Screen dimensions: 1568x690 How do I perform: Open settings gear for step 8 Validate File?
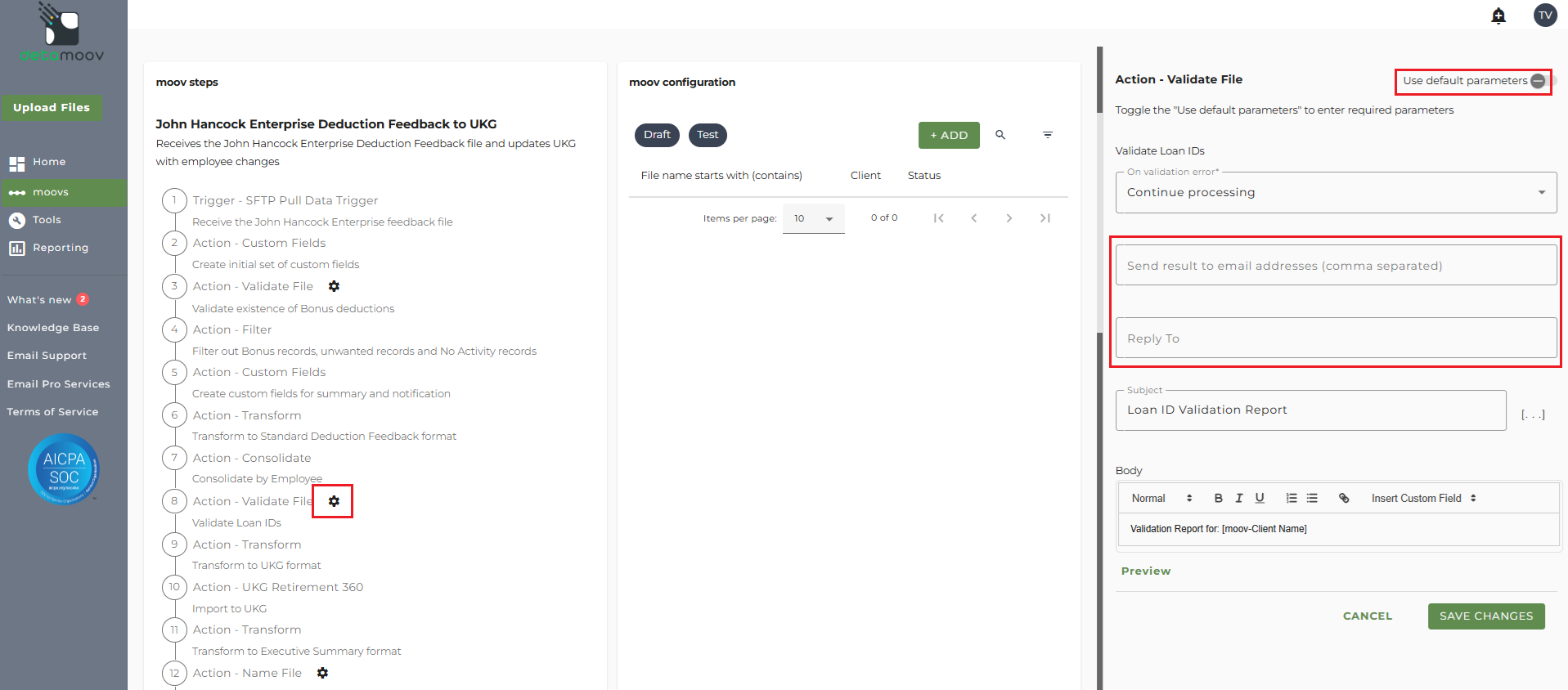click(x=334, y=501)
